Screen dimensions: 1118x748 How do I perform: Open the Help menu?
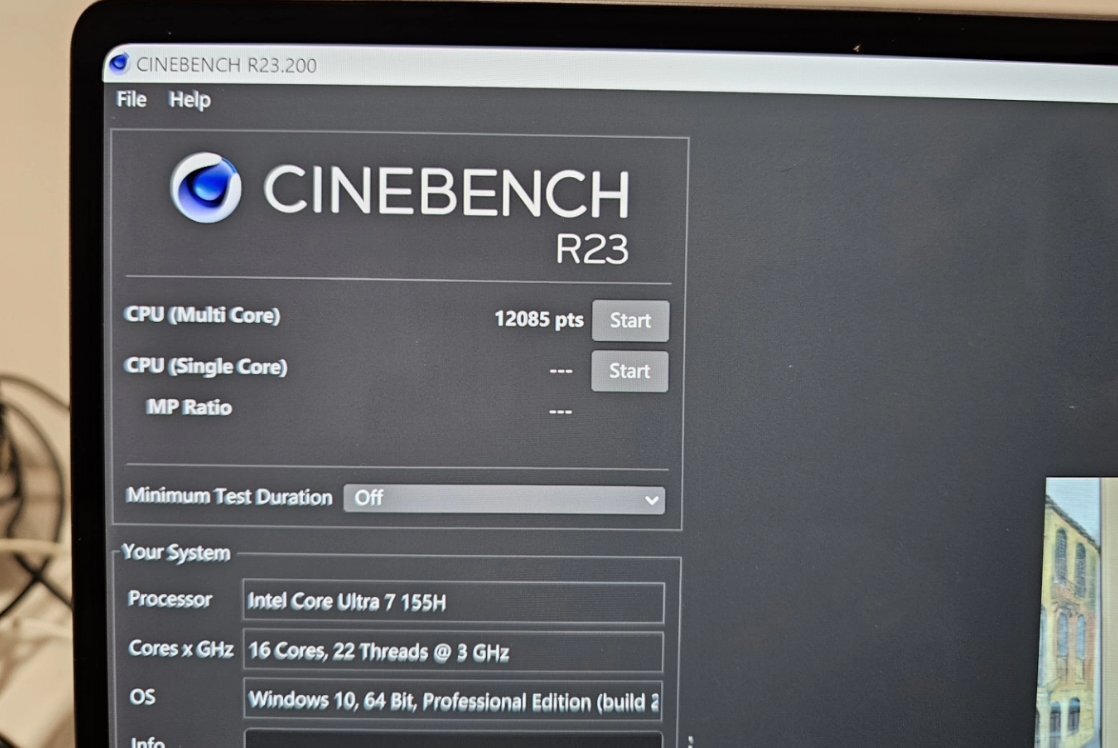point(189,100)
